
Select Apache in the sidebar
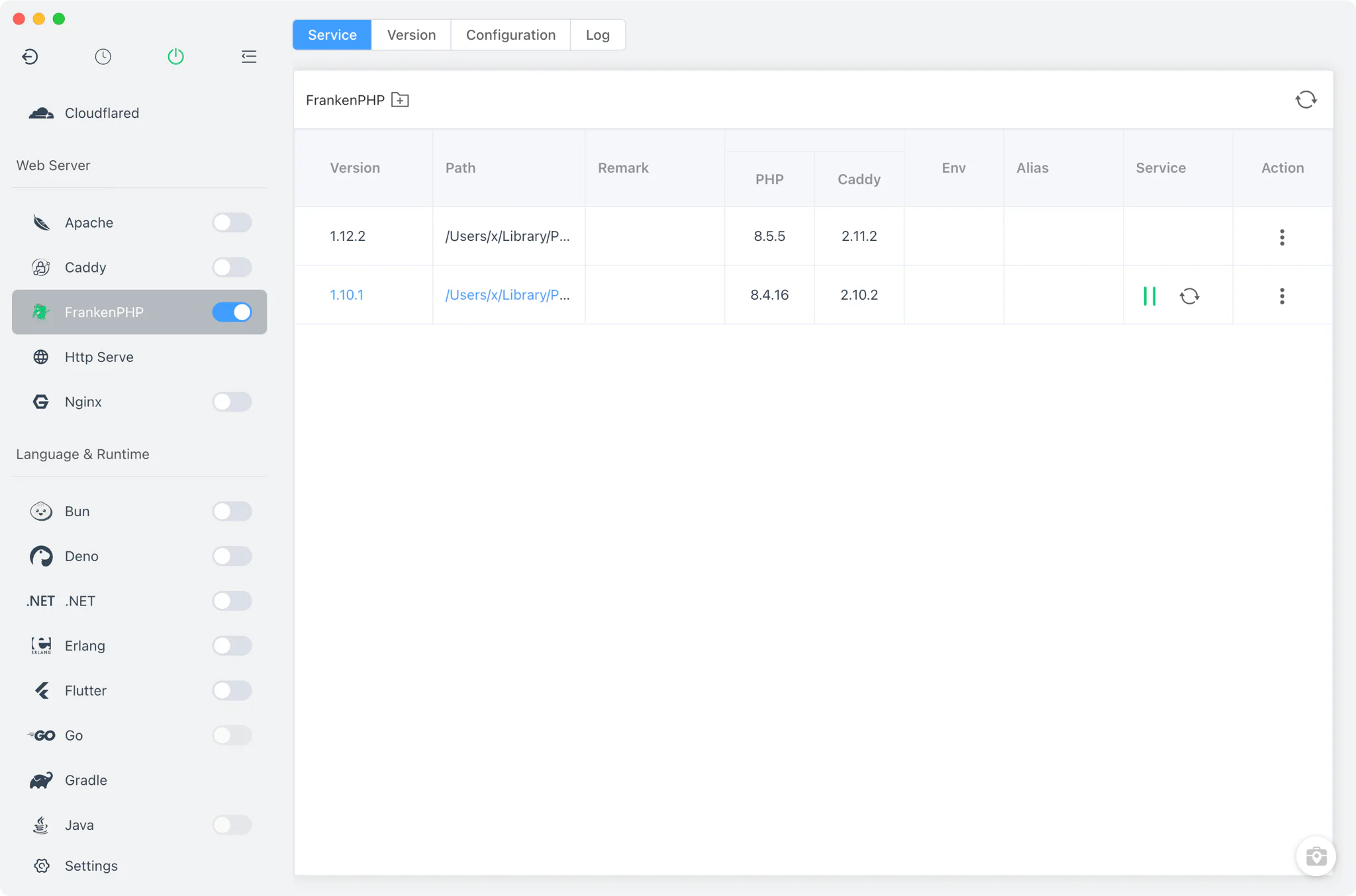tap(139, 222)
